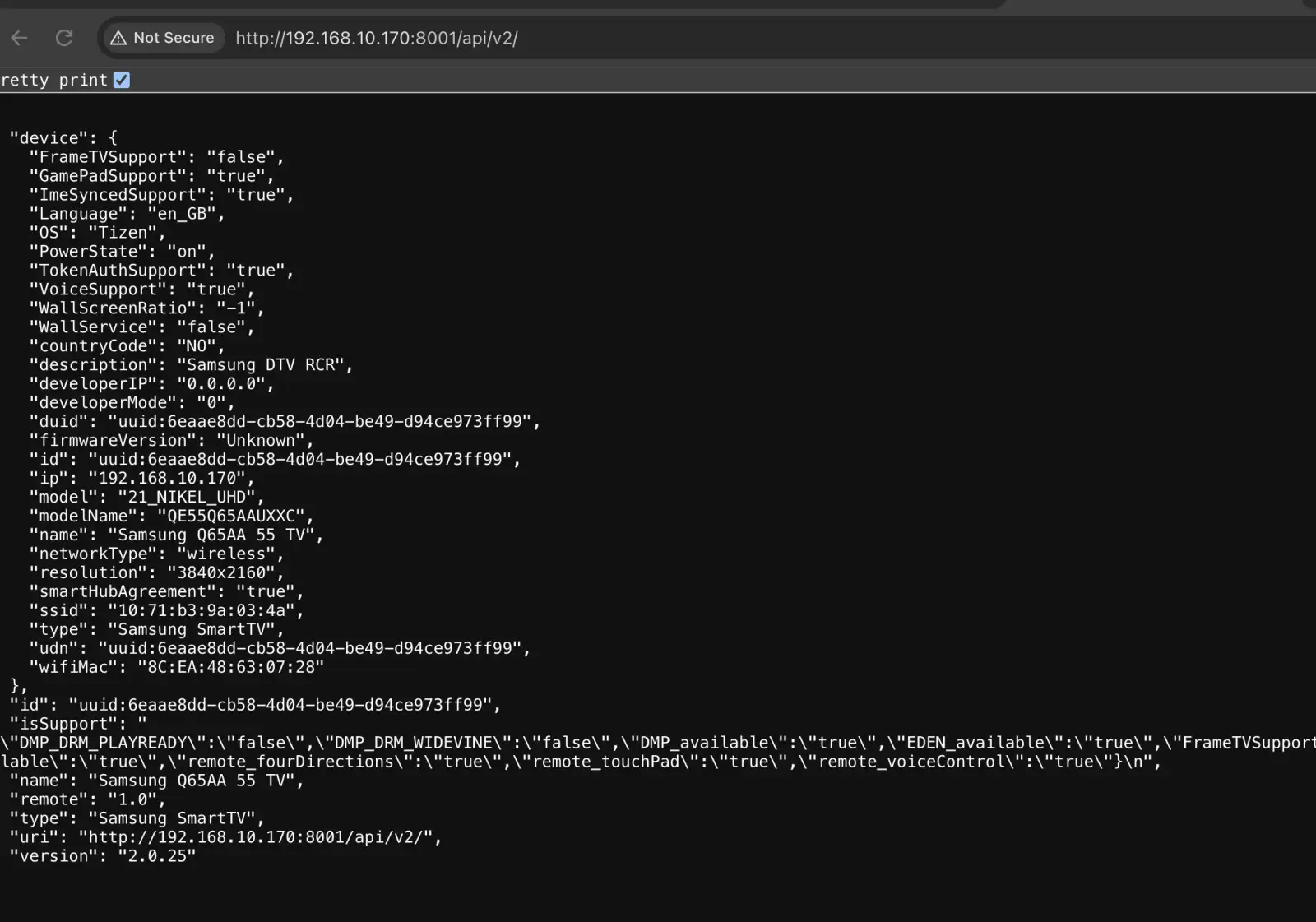Click the "developerMode": "0" line
1316x922 pixels.
(132, 403)
